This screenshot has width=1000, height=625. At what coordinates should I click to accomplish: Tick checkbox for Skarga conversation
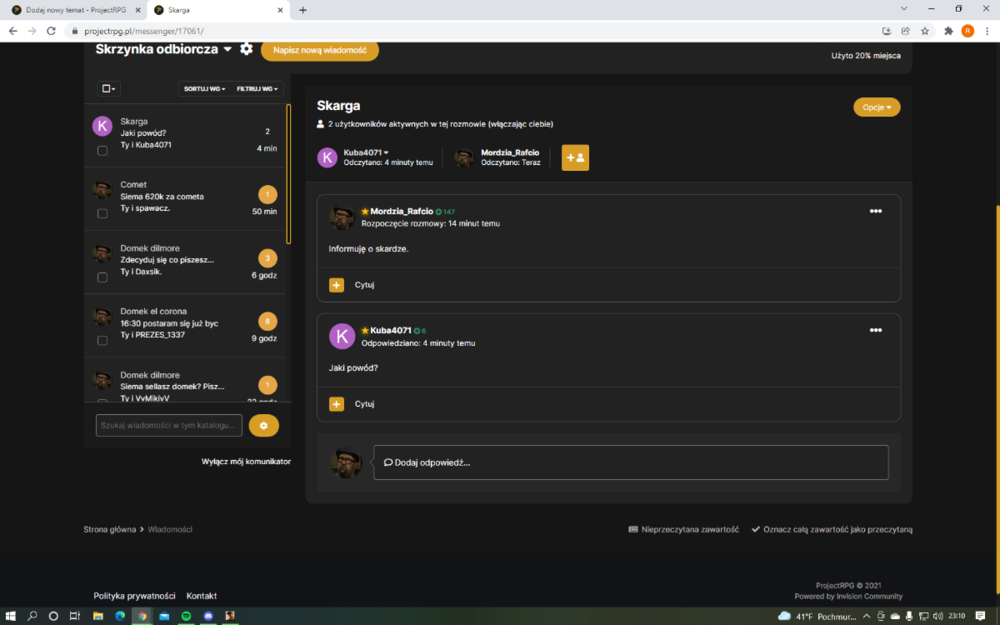click(102, 151)
